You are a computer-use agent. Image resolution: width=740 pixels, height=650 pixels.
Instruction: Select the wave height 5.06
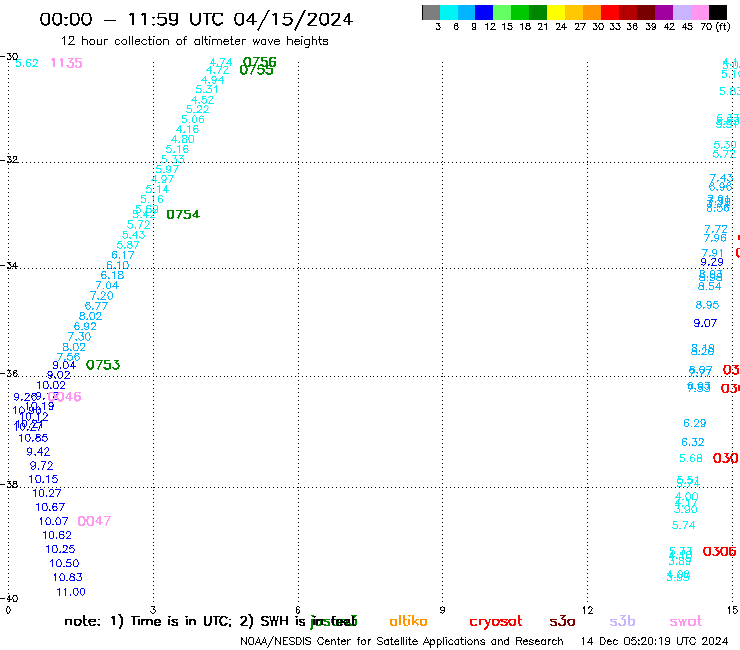[193, 119]
